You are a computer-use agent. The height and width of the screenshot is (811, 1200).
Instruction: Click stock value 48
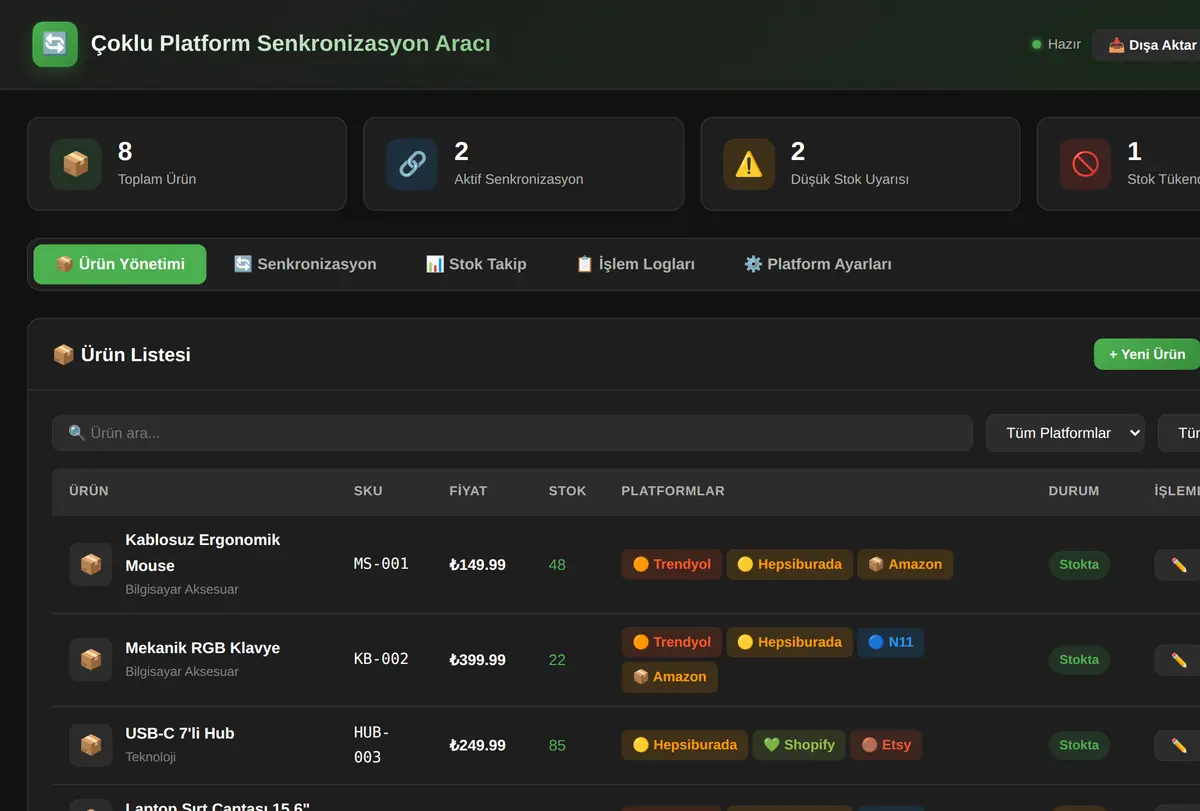click(x=557, y=565)
